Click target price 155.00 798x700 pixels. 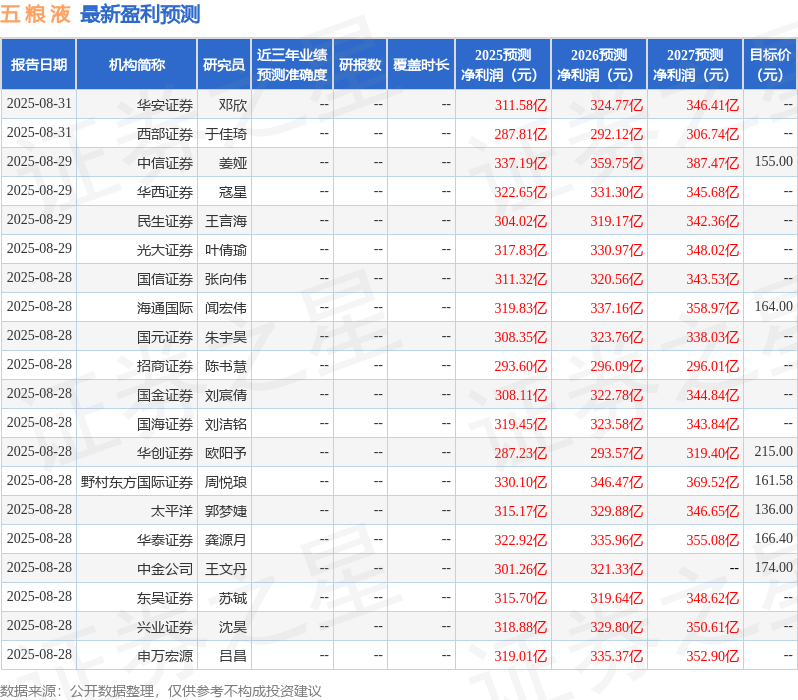pos(774,161)
